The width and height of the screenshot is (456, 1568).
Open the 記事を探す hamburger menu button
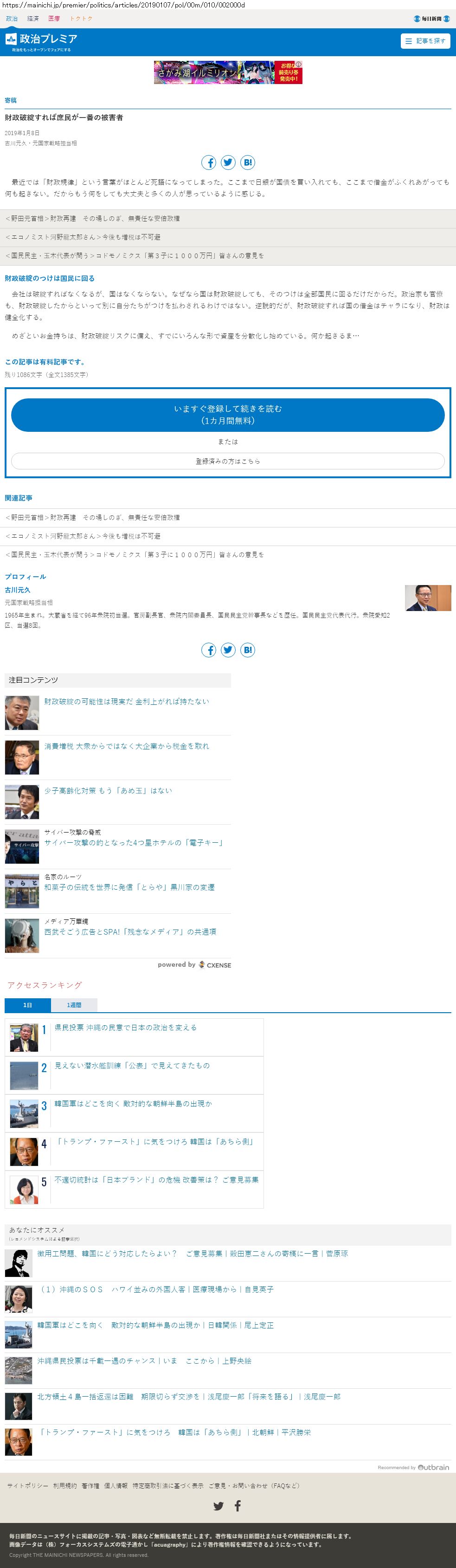(425, 41)
